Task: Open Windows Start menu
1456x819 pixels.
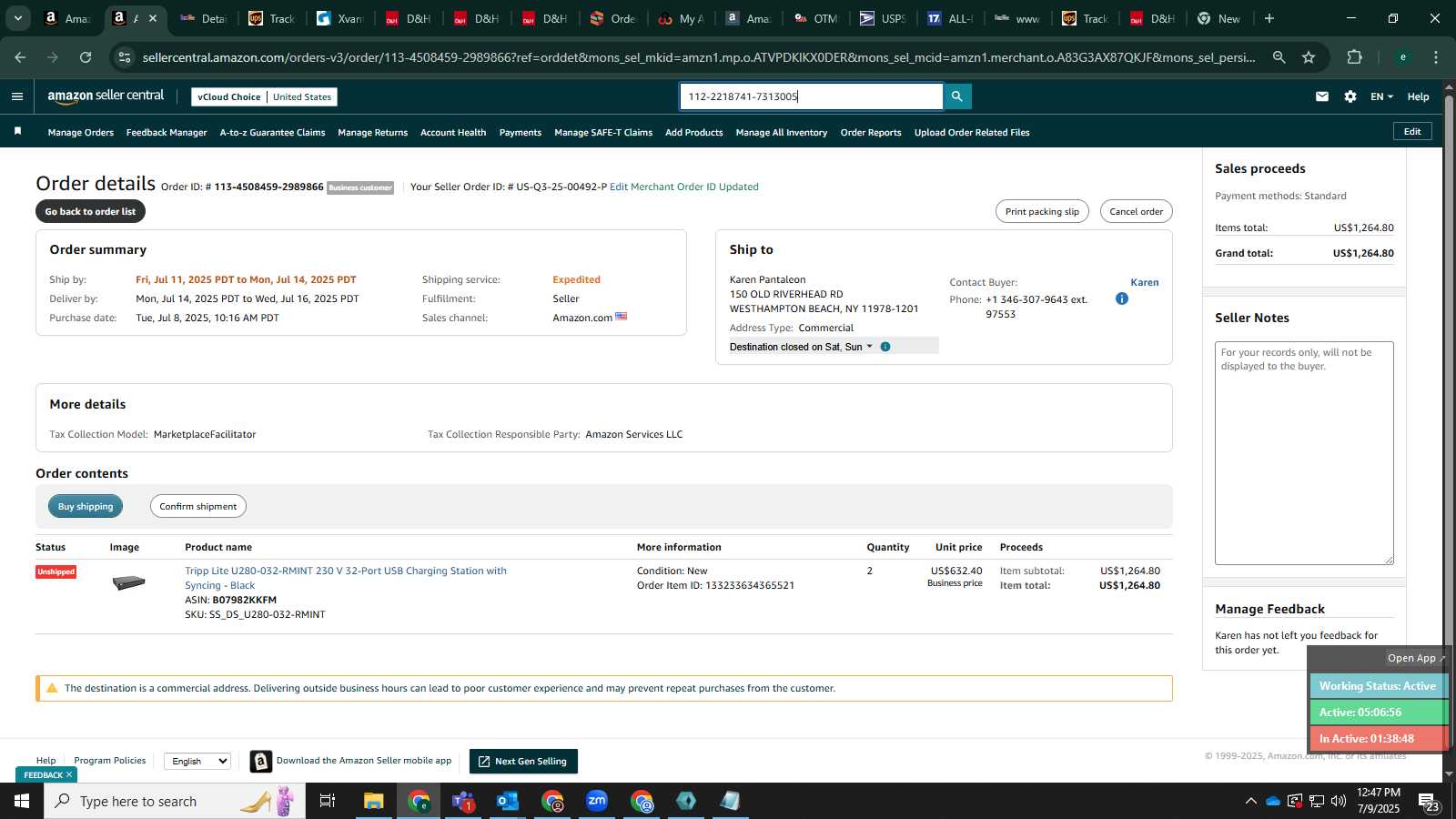Action: [x=22, y=801]
